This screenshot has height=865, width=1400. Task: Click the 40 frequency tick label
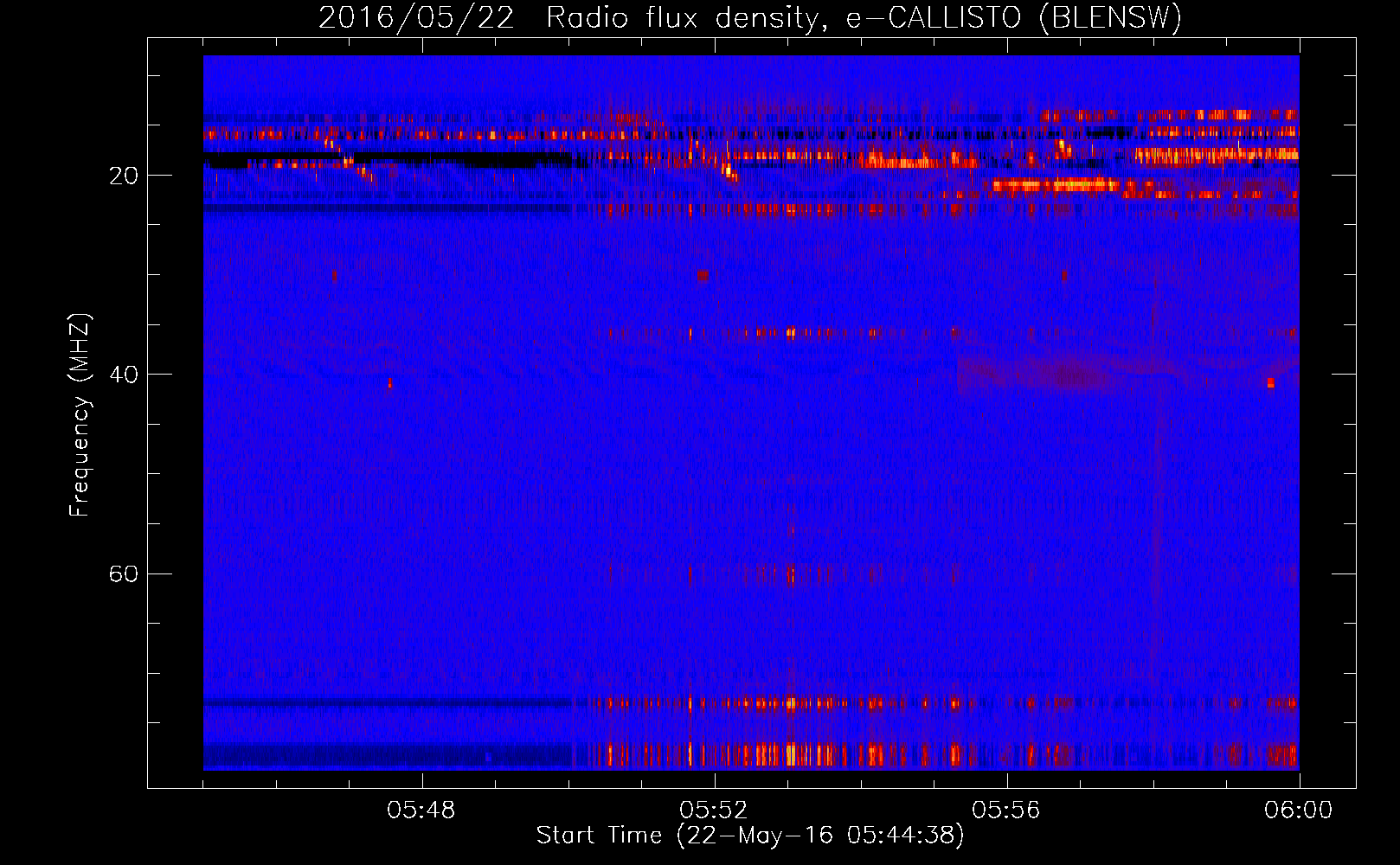coord(124,375)
